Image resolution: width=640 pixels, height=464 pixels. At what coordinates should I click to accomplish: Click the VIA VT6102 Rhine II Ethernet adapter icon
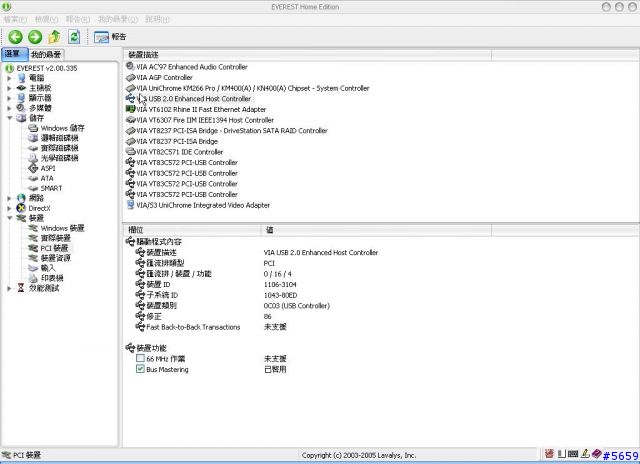(130, 109)
